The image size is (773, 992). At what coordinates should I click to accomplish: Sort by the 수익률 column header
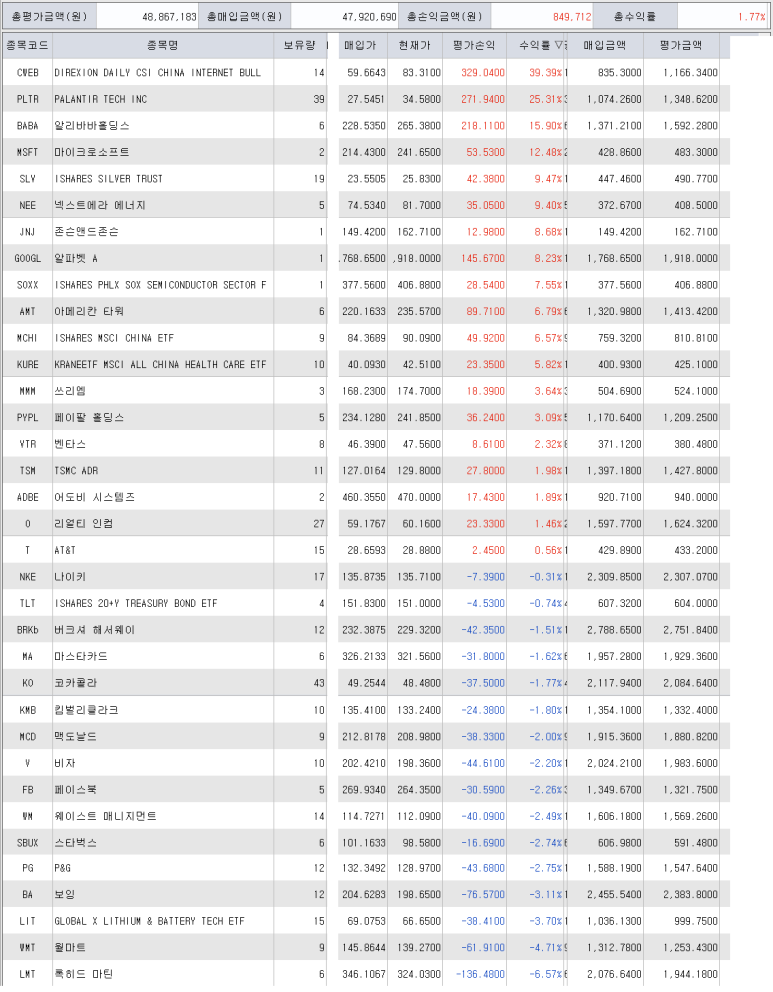click(x=541, y=46)
